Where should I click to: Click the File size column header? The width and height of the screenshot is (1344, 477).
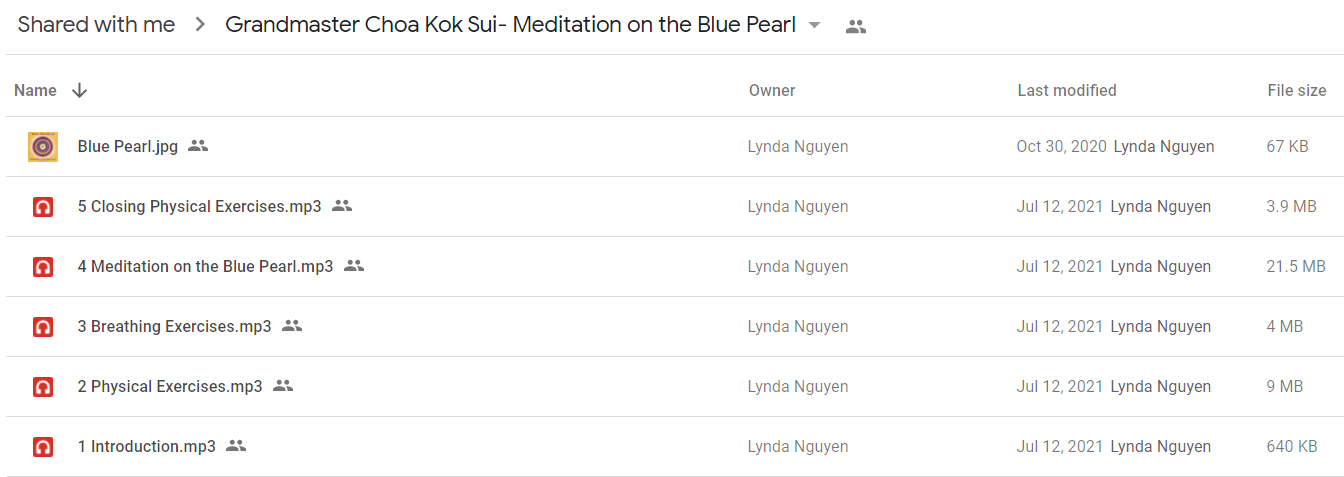coord(1297,90)
